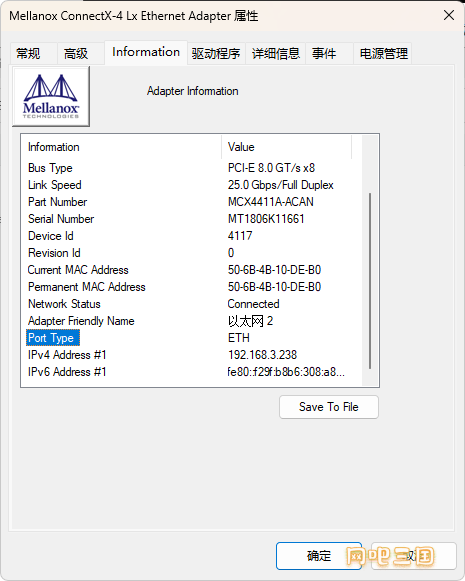The image size is (465, 581).
Task: Click the value MCX4411A-ACAN
Action: [x=270, y=202]
